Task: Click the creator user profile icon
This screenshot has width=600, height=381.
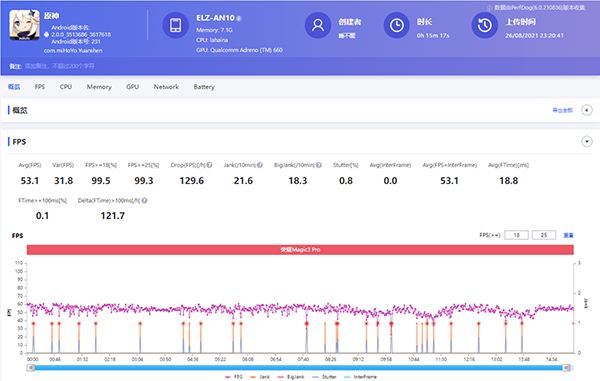Action: (x=318, y=25)
